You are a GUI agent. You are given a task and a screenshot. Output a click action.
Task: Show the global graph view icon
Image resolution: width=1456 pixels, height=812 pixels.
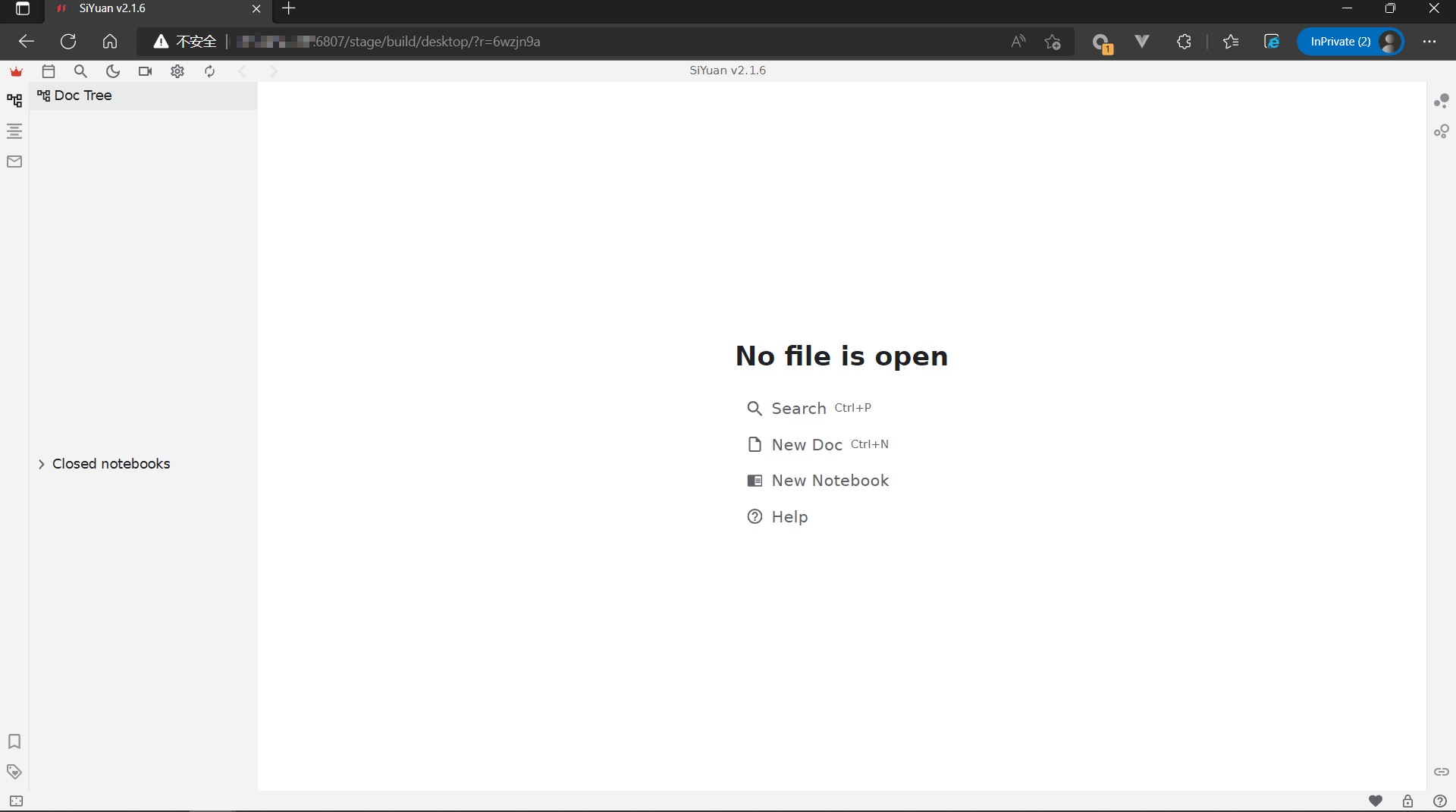coord(1441,131)
